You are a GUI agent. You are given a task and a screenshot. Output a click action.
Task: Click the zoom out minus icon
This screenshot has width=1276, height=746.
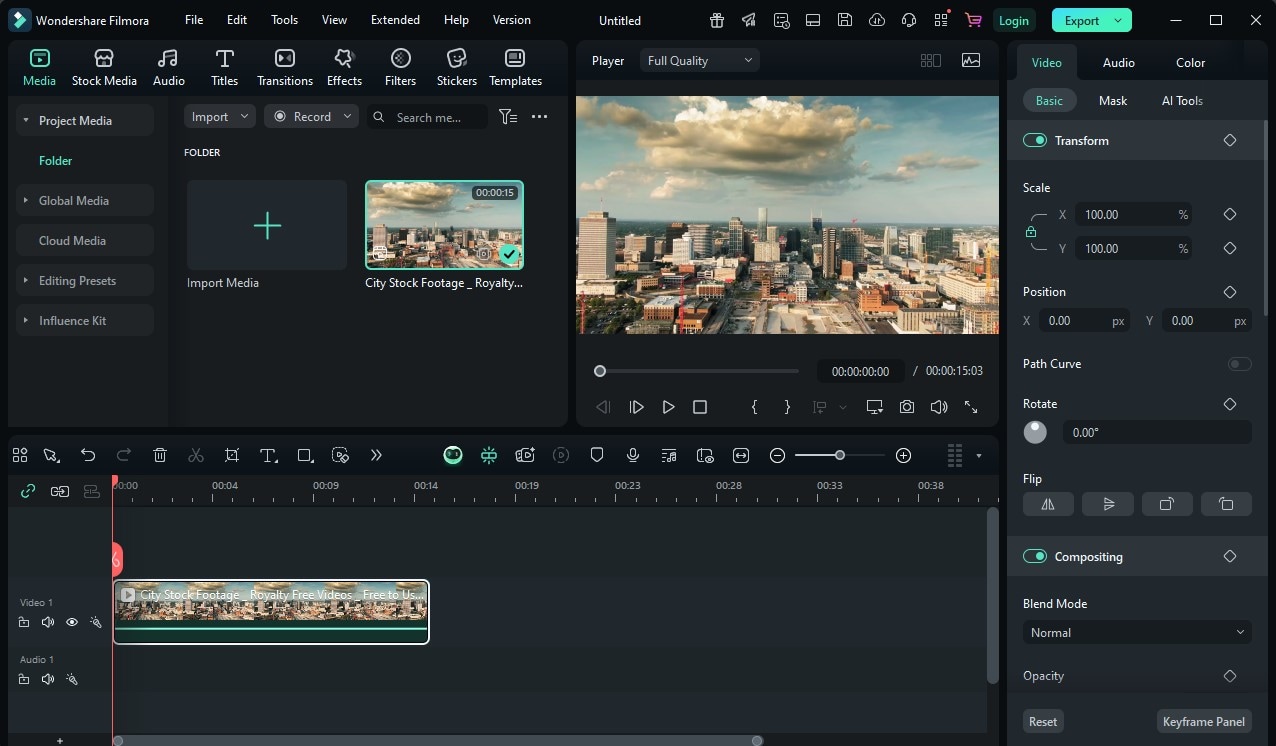777,455
